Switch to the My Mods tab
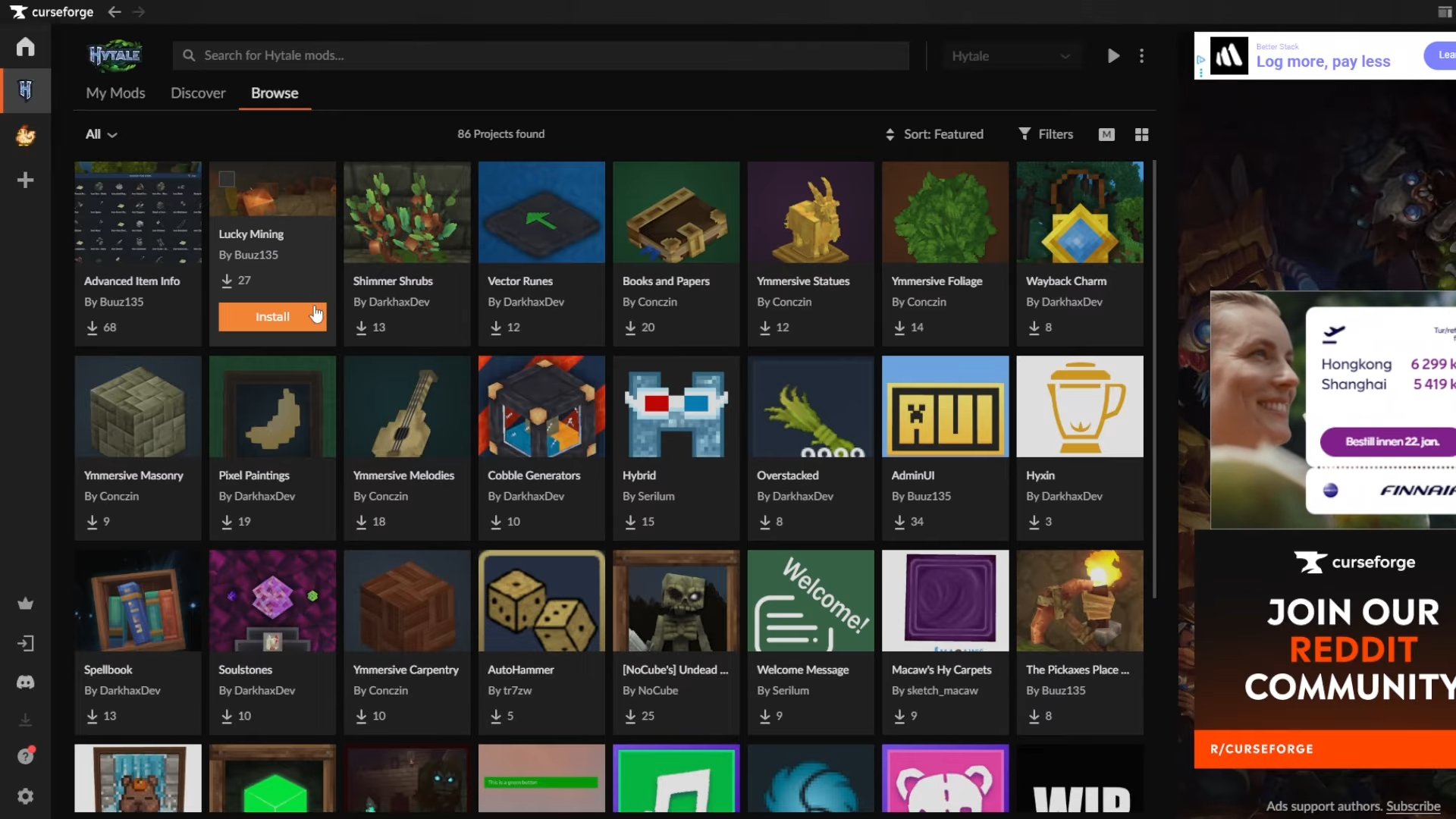This screenshot has height=819, width=1456. 115,93
